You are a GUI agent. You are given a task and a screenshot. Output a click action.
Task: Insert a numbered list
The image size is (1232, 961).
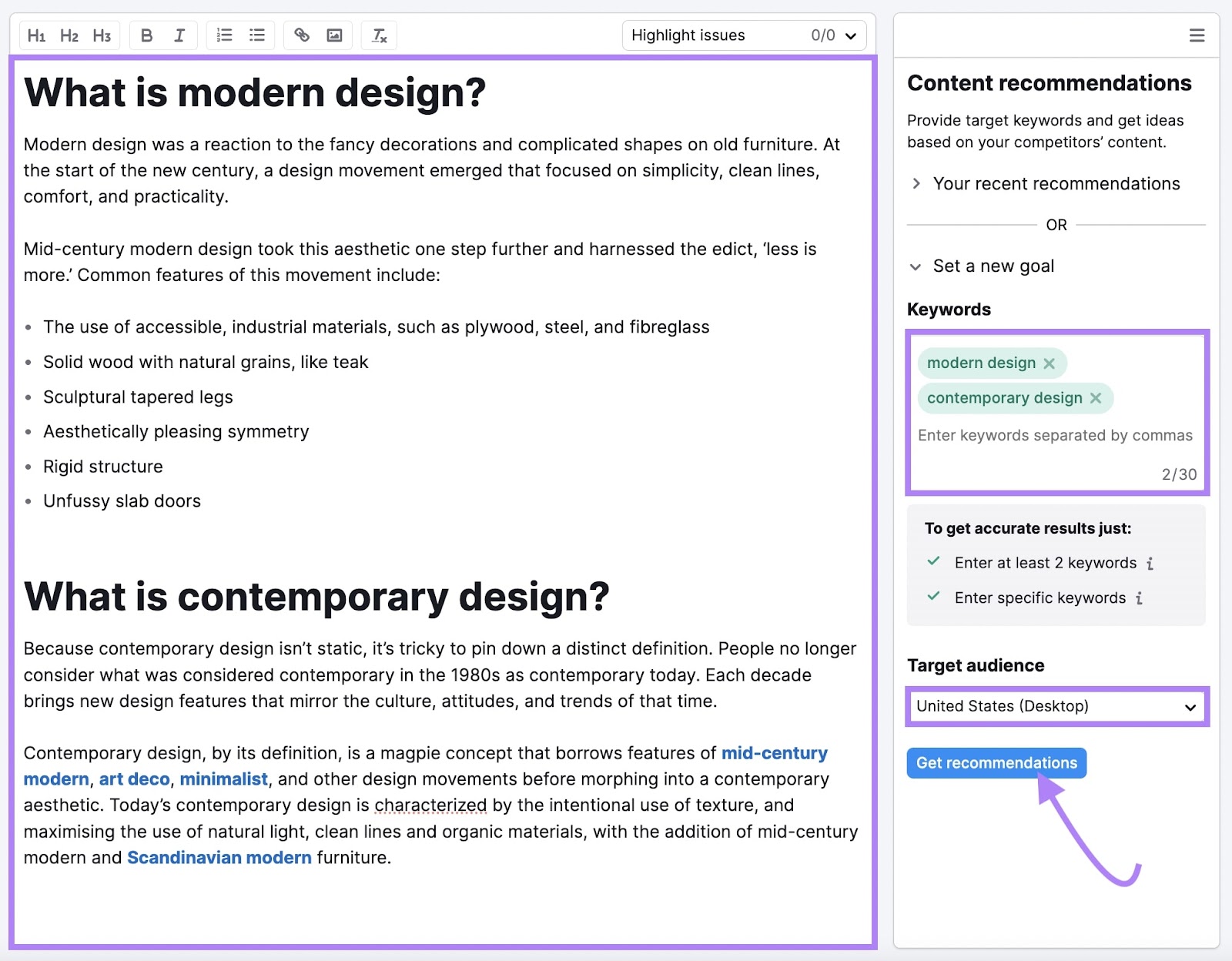[x=224, y=35]
